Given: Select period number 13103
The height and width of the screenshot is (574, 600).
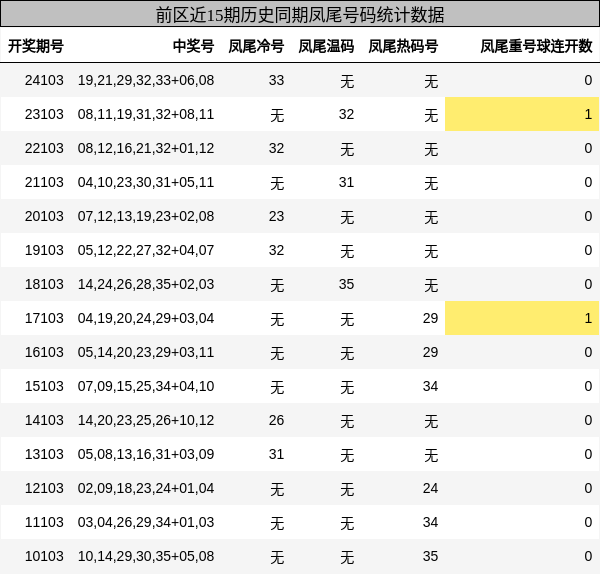Looking at the screenshot, I should 44,454.
